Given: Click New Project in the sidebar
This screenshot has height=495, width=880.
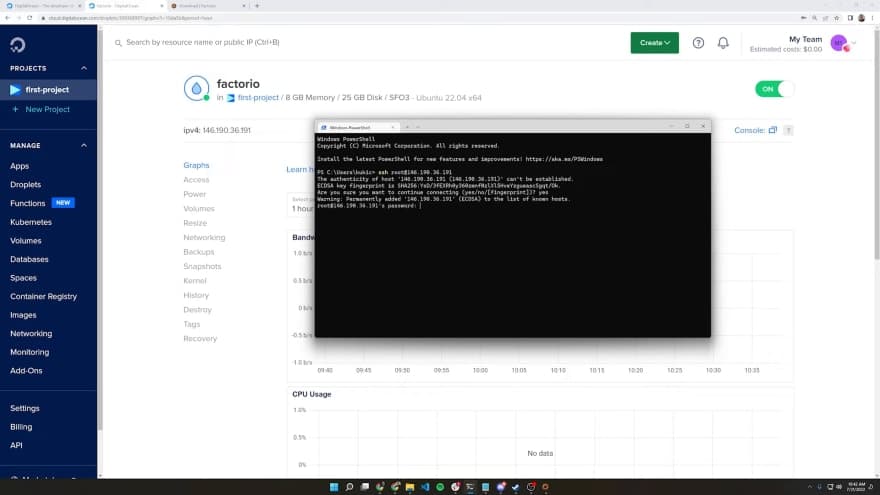Looking at the screenshot, I should click(x=47, y=109).
